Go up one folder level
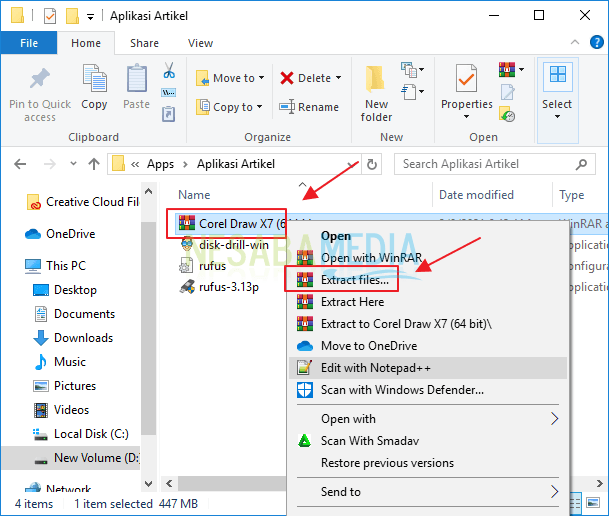This screenshot has height=516, width=609. (x=94, y=164)
